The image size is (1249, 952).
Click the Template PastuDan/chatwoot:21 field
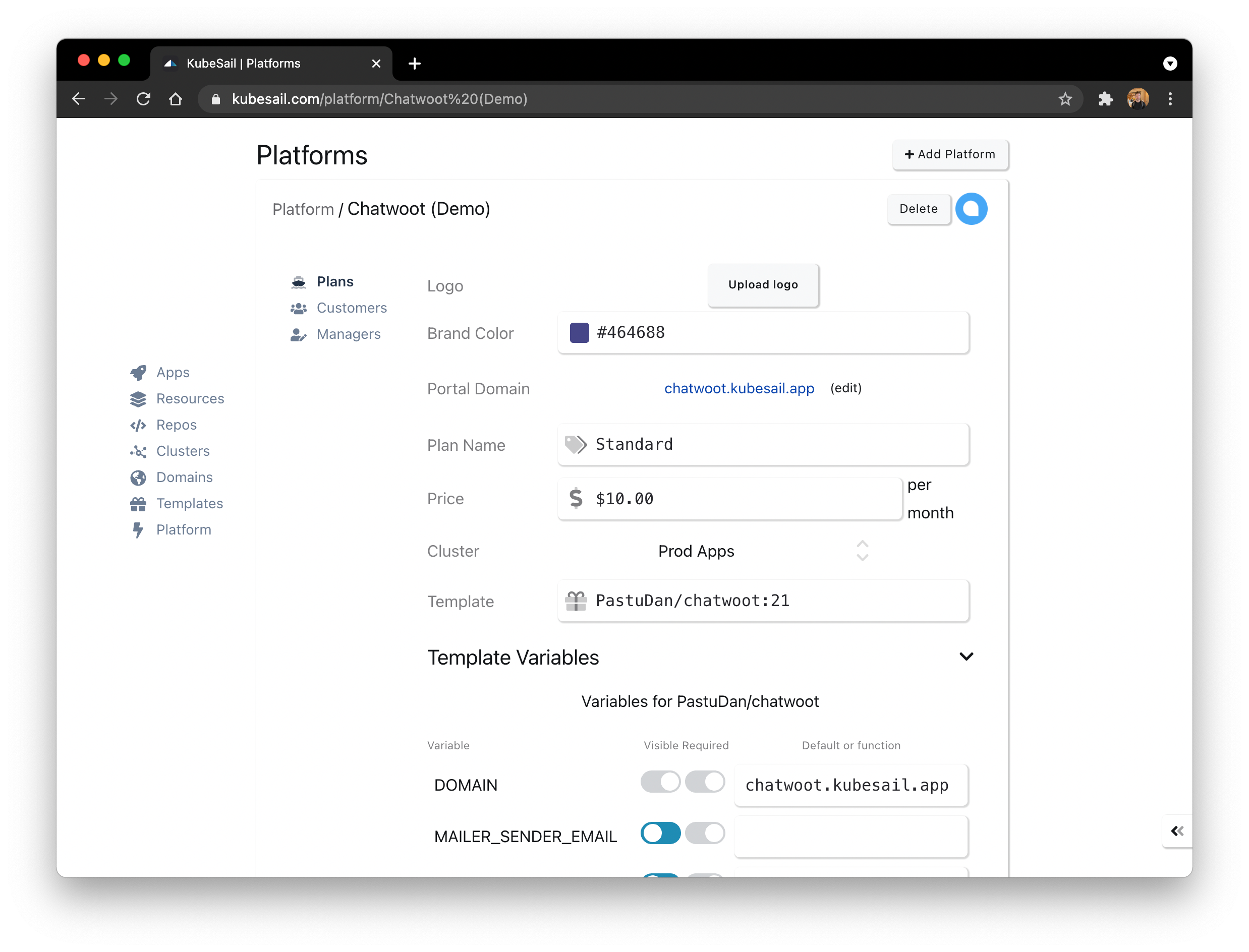(x=763, y=601)
